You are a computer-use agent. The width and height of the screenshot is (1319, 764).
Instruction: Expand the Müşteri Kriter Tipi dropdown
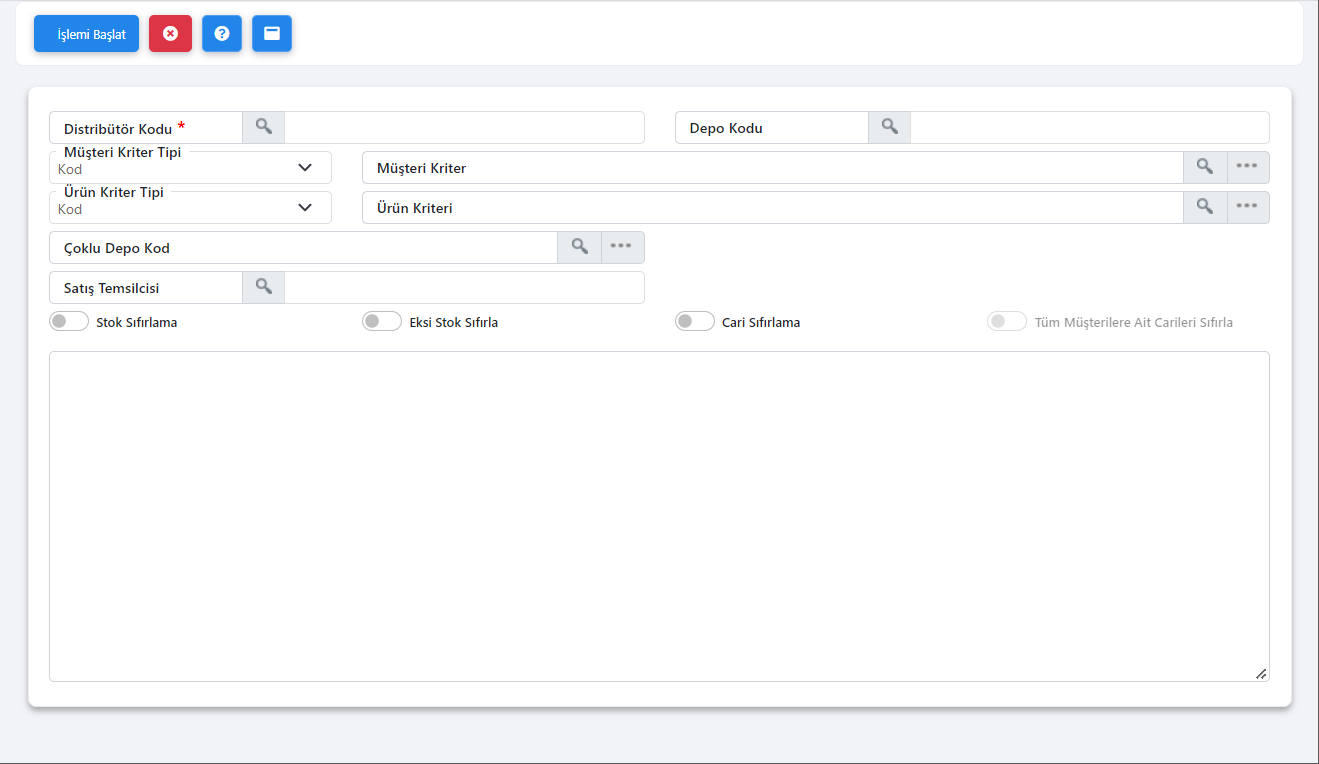click(190, 168)
